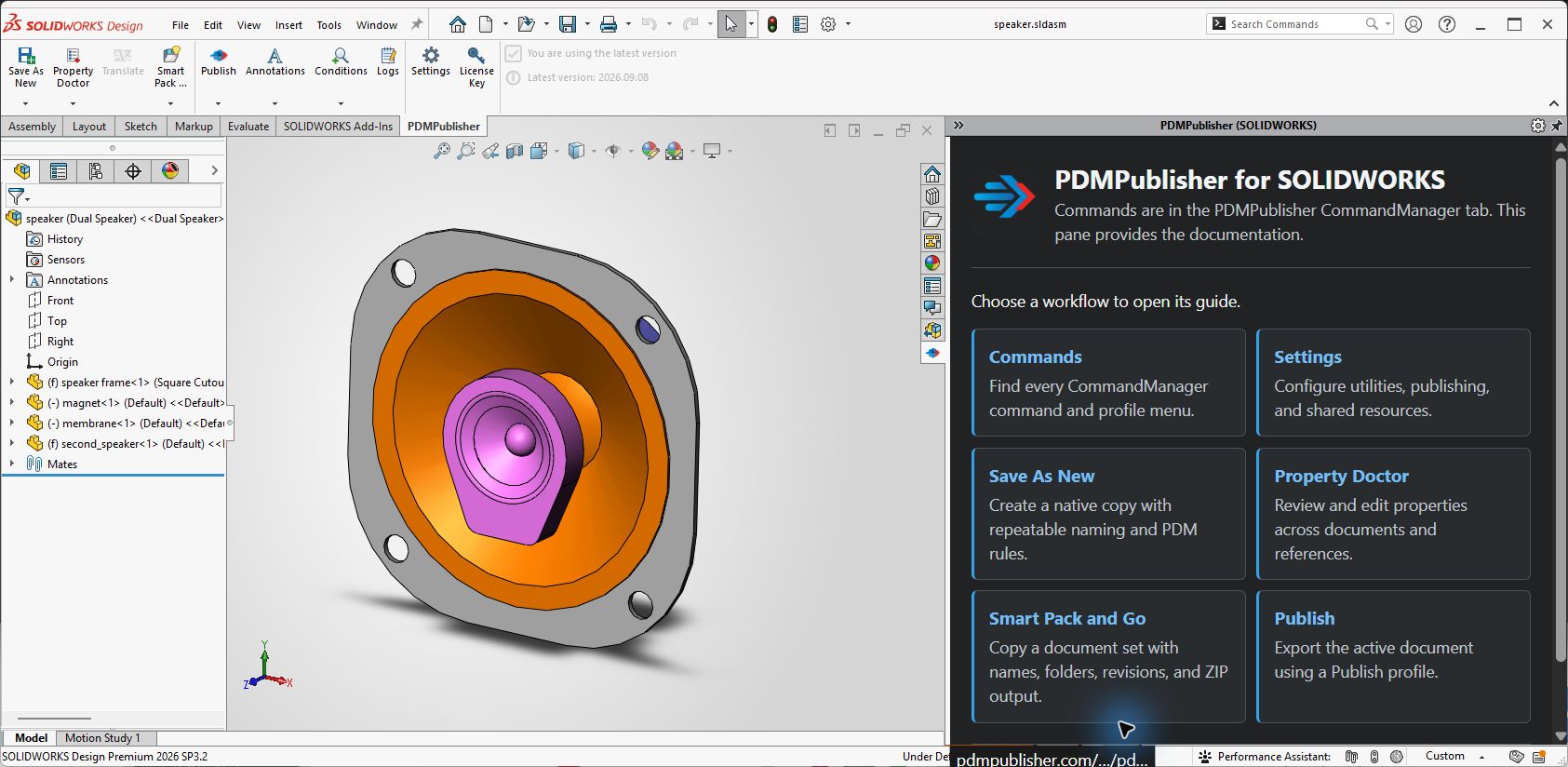Pin the PDMPublisher task pane
The width and height of the screenshot is (1568, 767).
point(1557,126)
